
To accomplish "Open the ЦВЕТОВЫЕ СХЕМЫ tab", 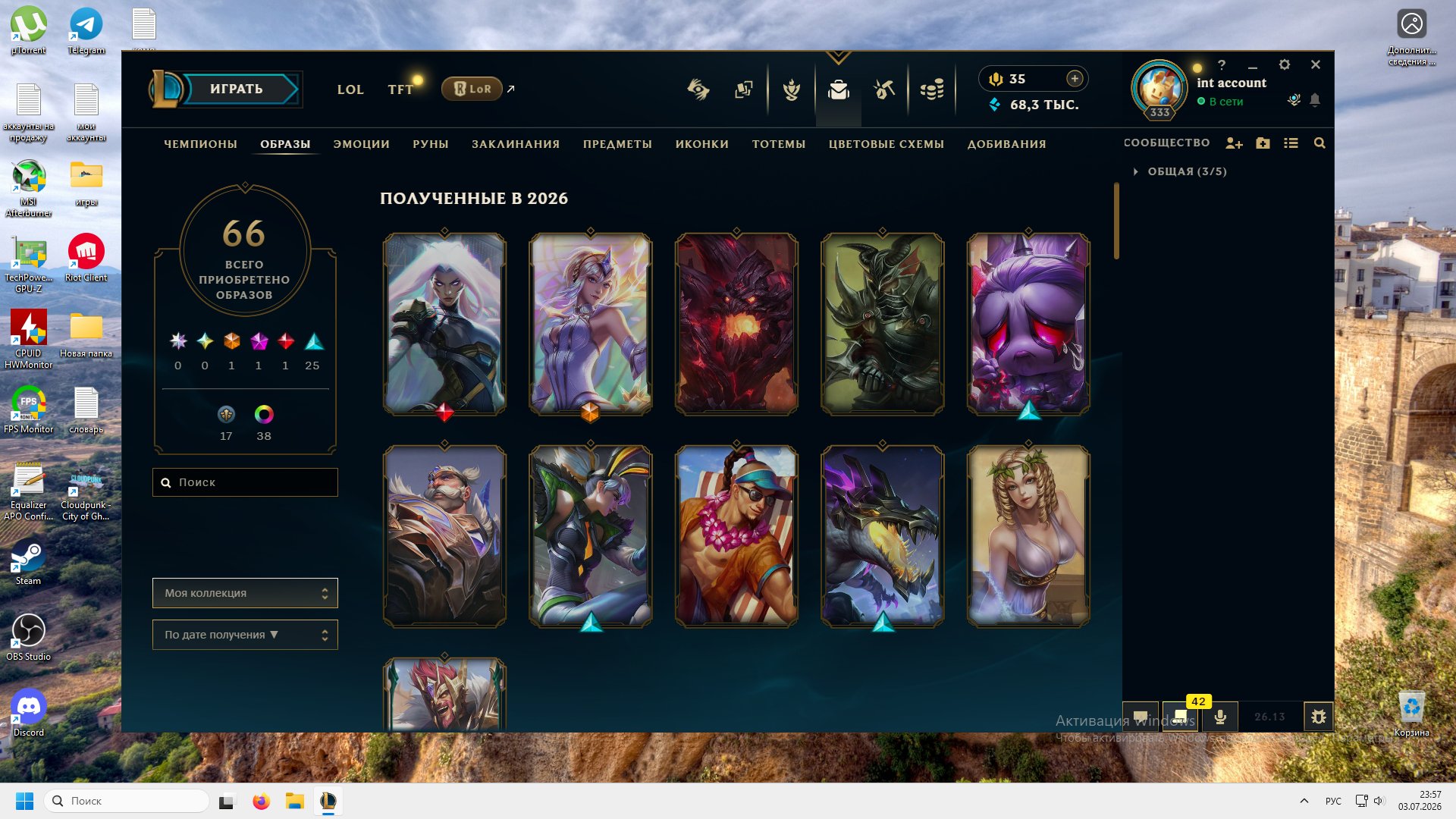I will (x=886, y=144).
